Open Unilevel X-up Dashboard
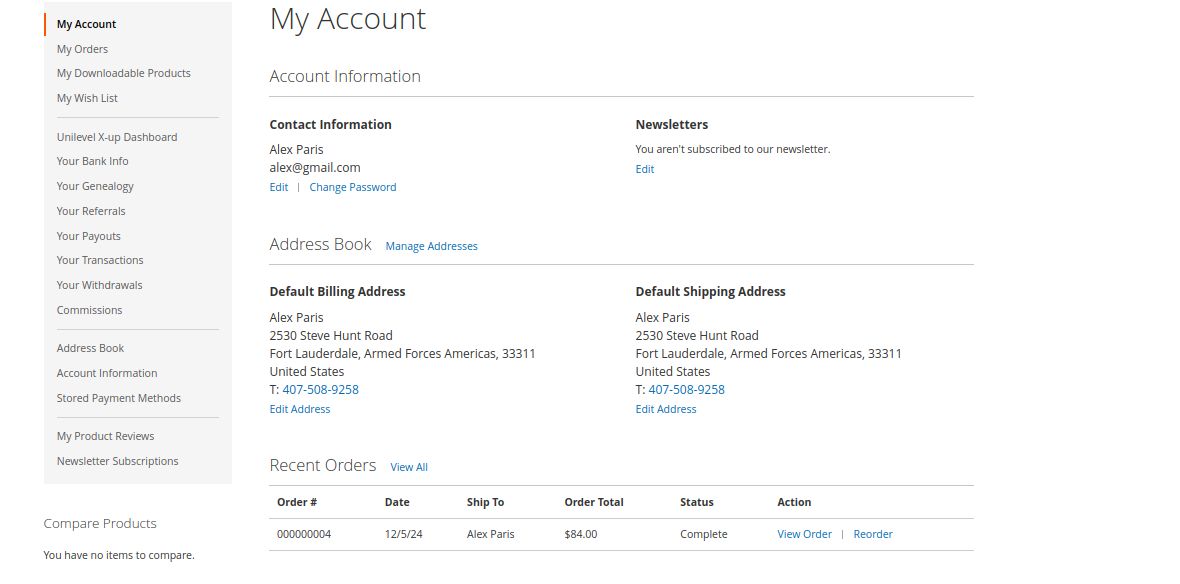1180x584 pixels. (x=116, y=137)
